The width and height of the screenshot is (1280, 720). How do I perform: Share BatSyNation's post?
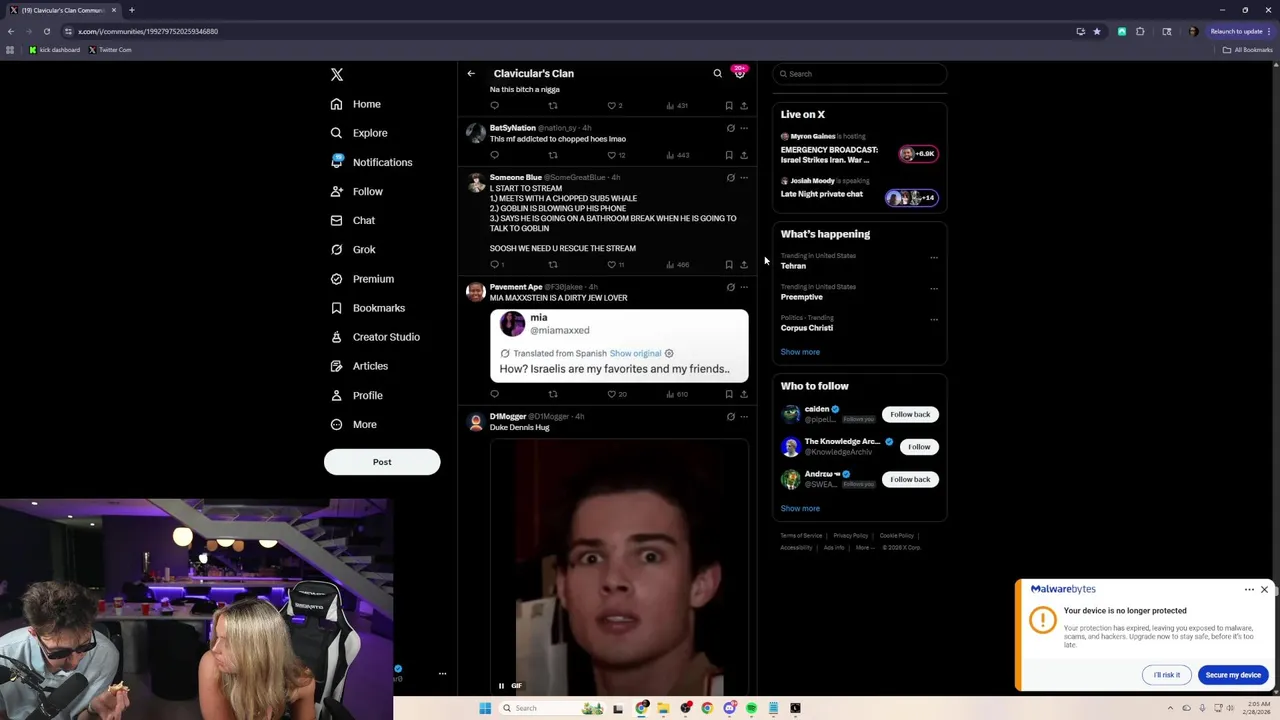(744, 155)
